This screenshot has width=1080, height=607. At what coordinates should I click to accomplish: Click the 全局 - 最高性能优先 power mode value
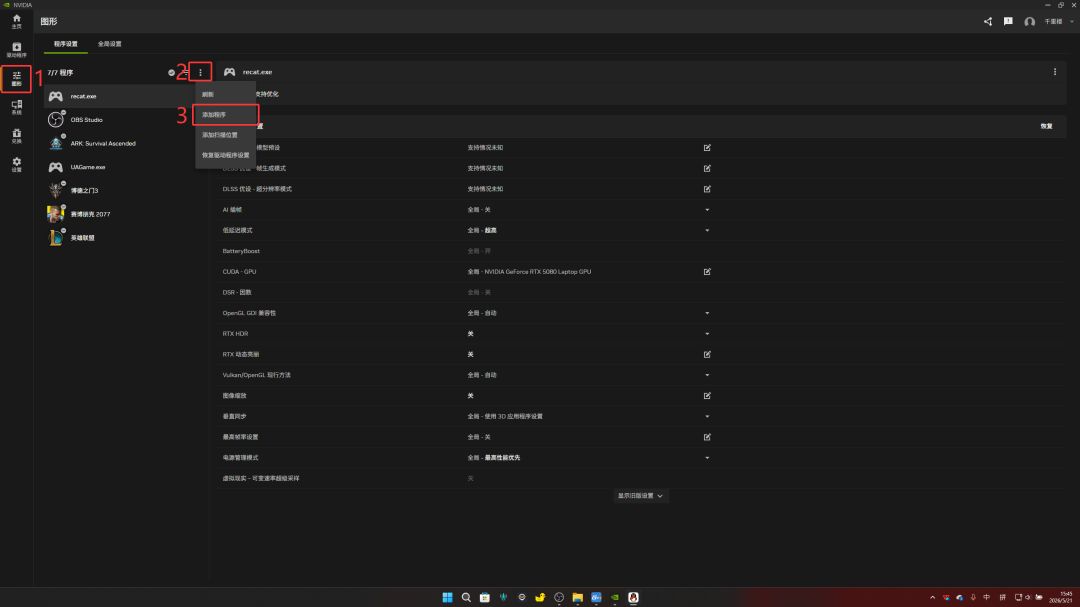[x=493, y=457]
